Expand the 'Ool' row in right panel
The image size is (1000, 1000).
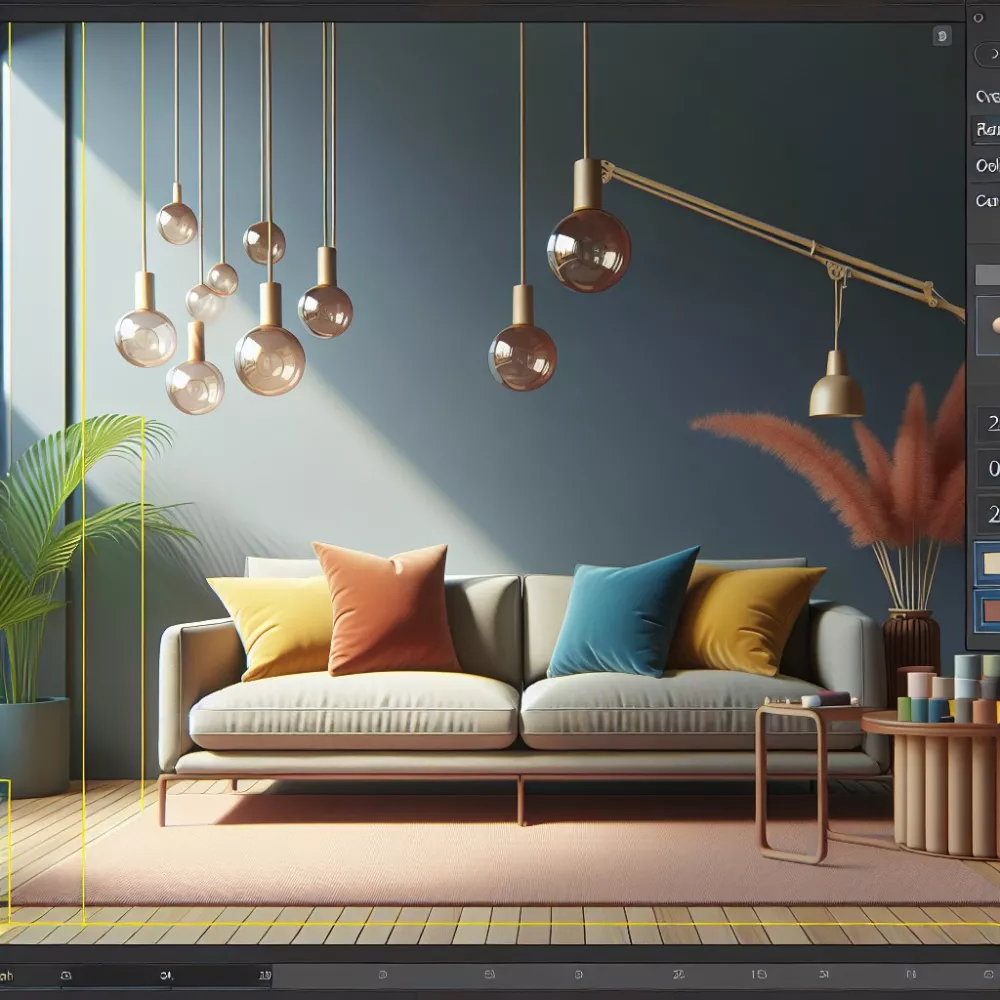coord(986,165)
